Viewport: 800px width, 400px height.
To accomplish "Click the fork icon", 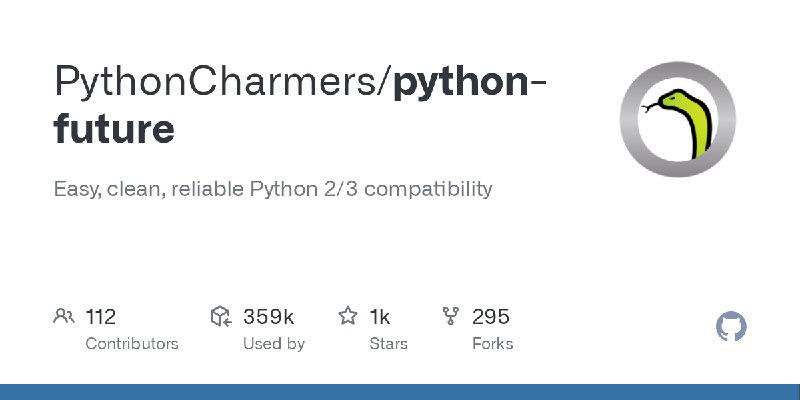I will [x=451, y=316].
